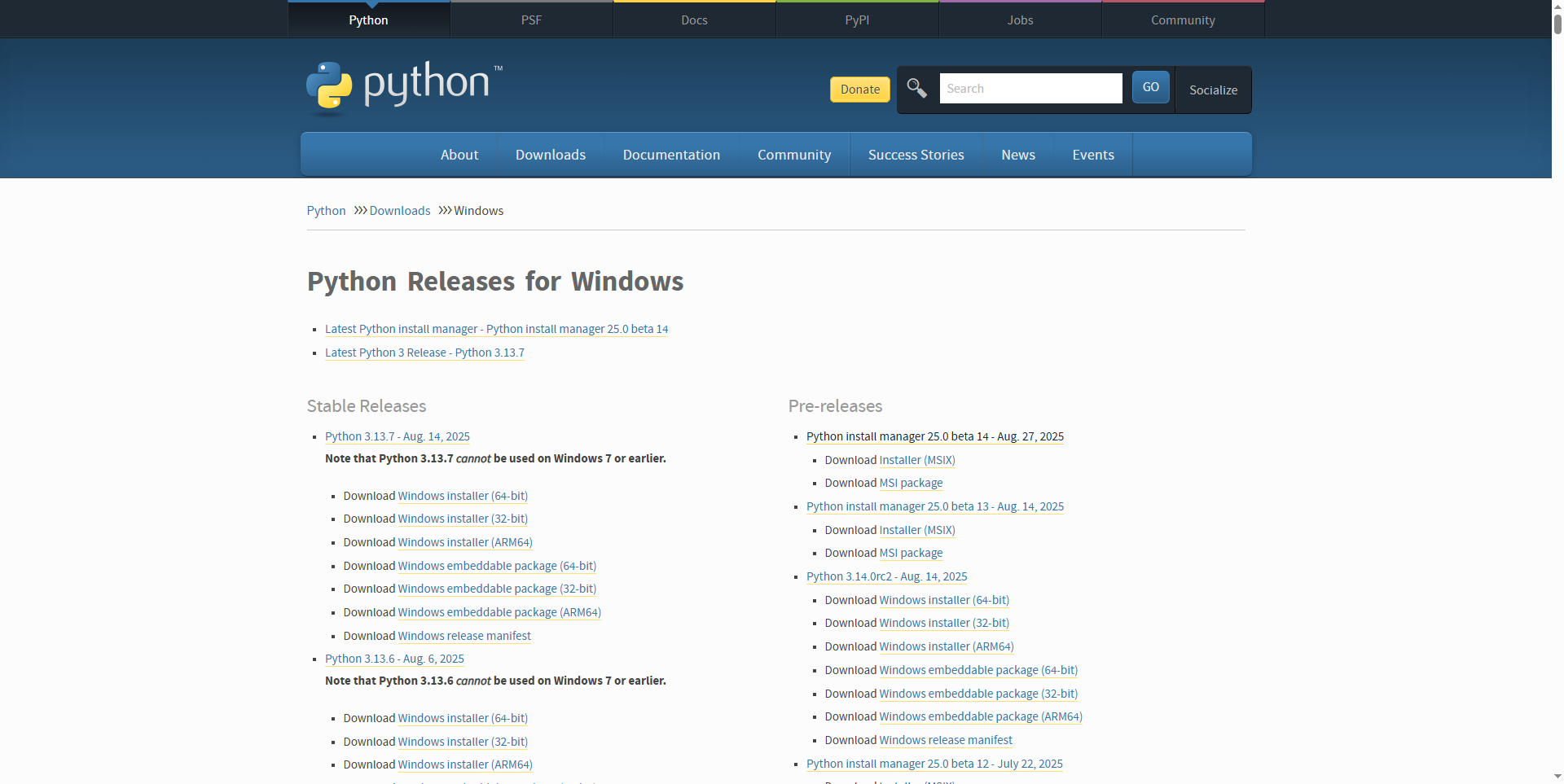Download Python 3.13.6 Windows installer (32-bit)

click(x=463, y=742)
